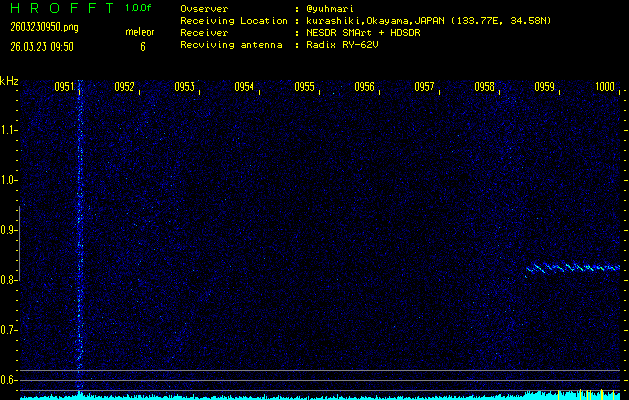
Task: Select the file name 2603230950.png
Action: (45, 27)
